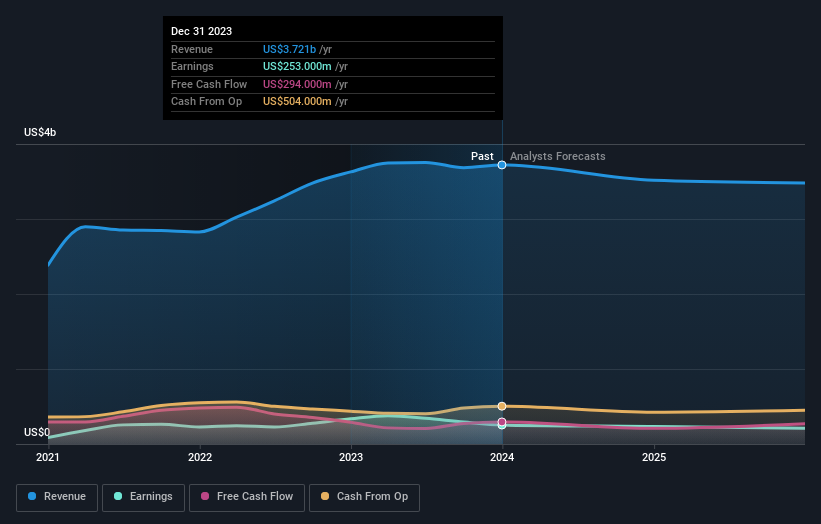Screen dimensions: 821x524
Task: Click the Dec 31 2023 tooltip date
Action: 202,31
